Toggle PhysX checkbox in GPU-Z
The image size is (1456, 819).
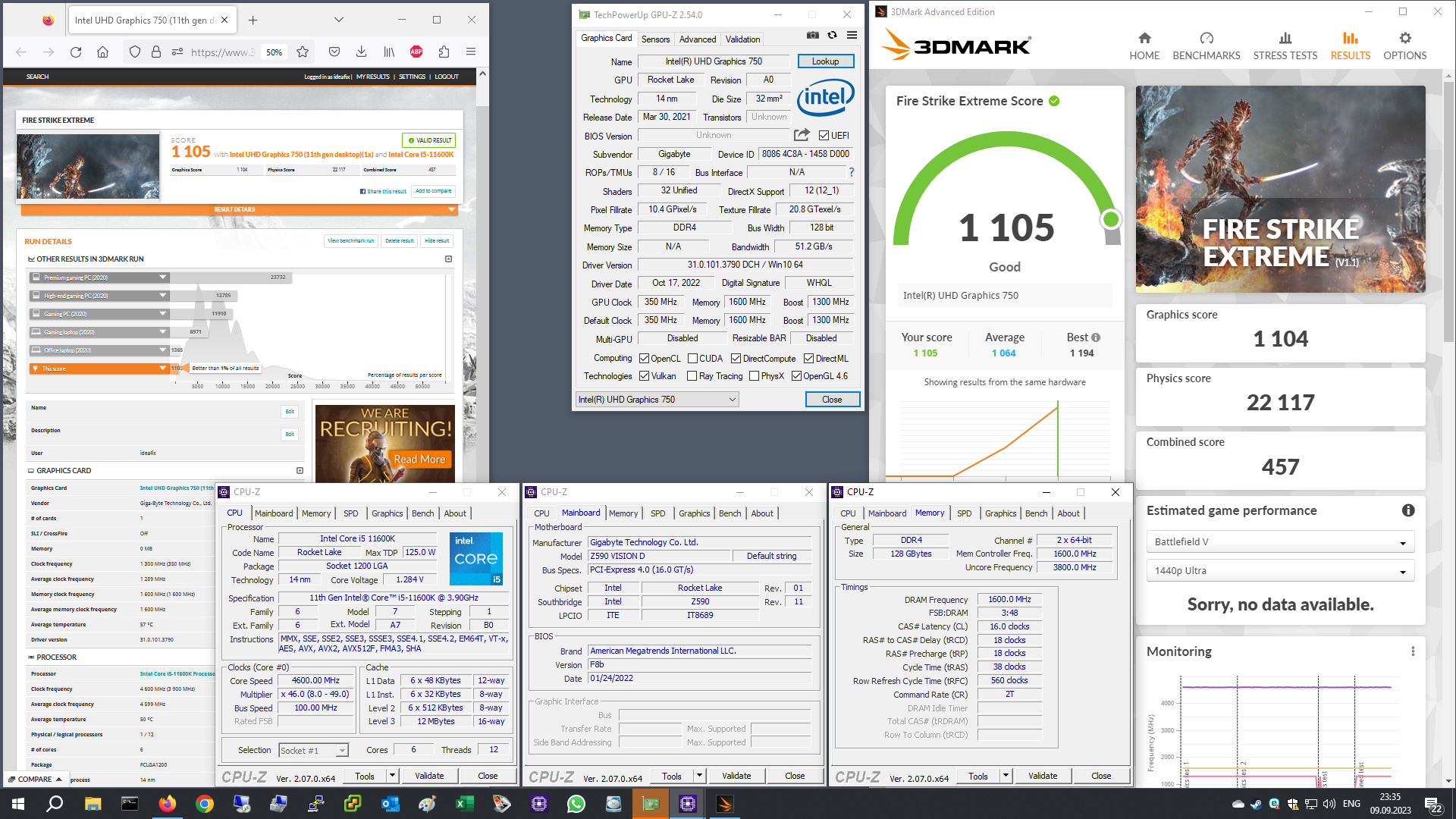pyautogui.click(x=754, y=376)
